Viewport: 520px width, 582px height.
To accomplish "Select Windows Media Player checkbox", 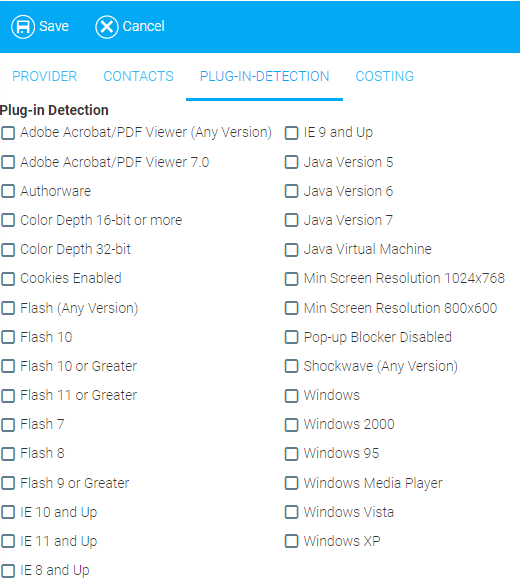I will (291, 483).
